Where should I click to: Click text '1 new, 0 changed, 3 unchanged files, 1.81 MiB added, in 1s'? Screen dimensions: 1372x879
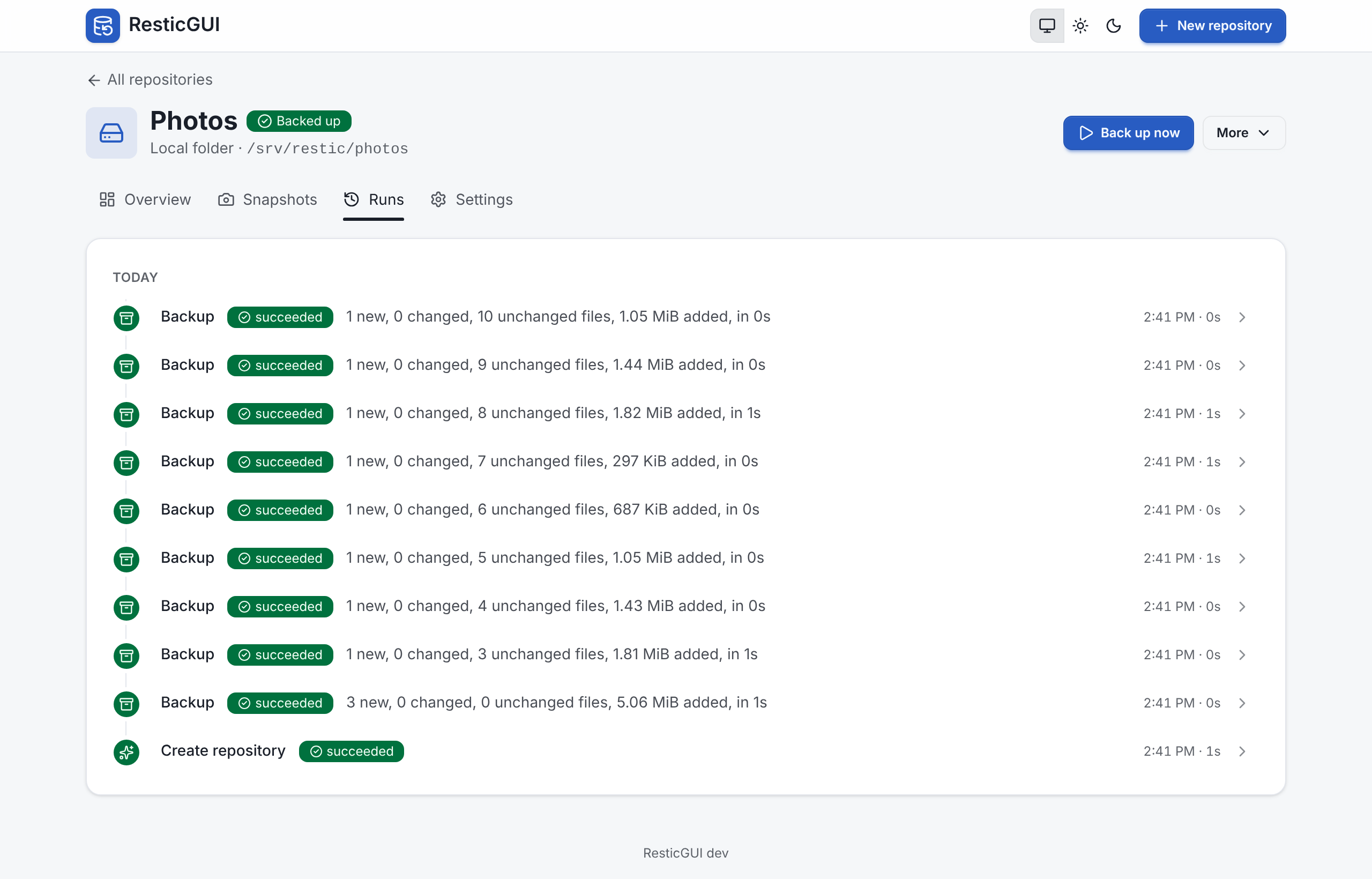[x=551, y=654]
